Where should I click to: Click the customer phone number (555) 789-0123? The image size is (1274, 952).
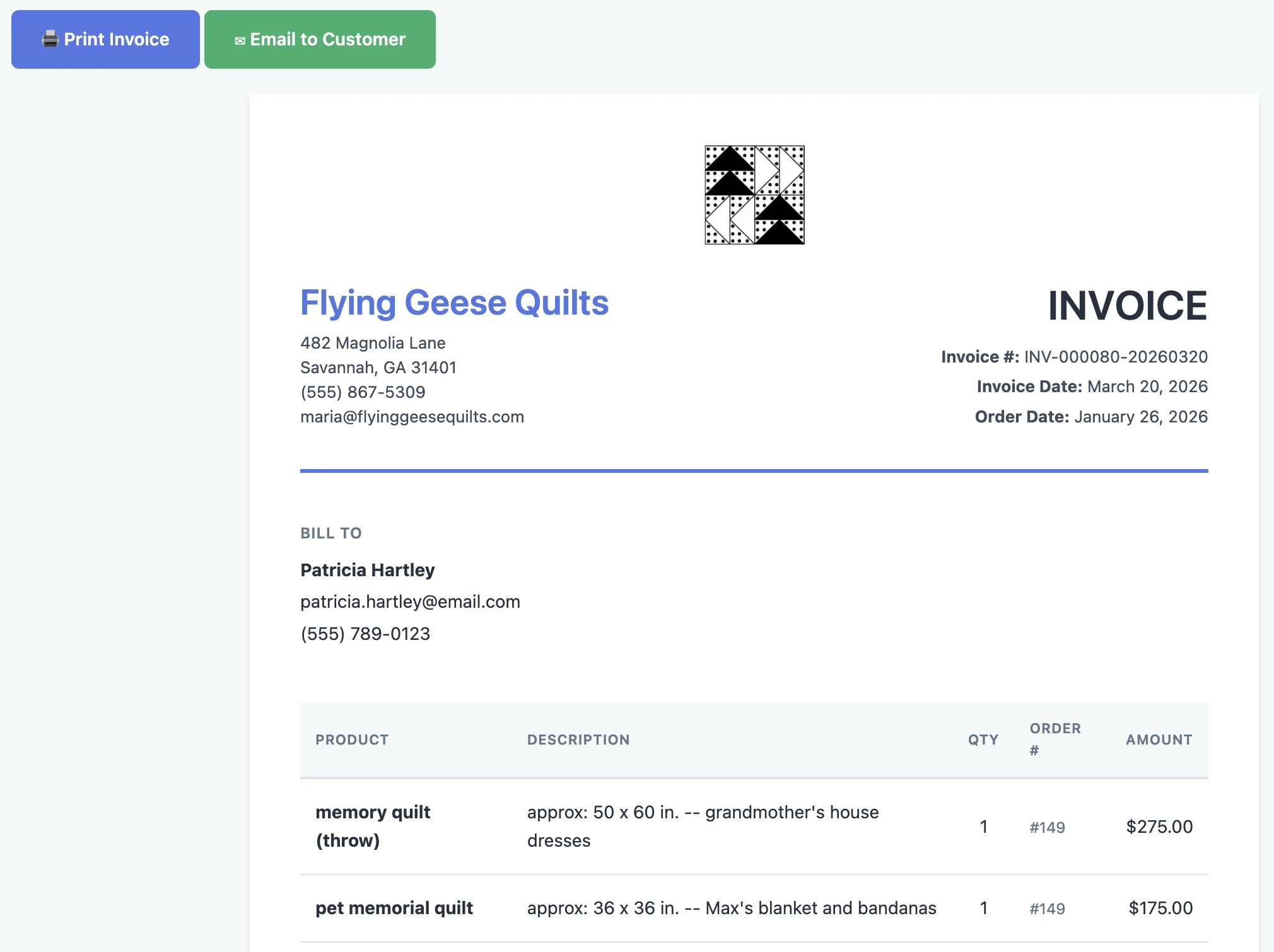[x=365, y=634]
